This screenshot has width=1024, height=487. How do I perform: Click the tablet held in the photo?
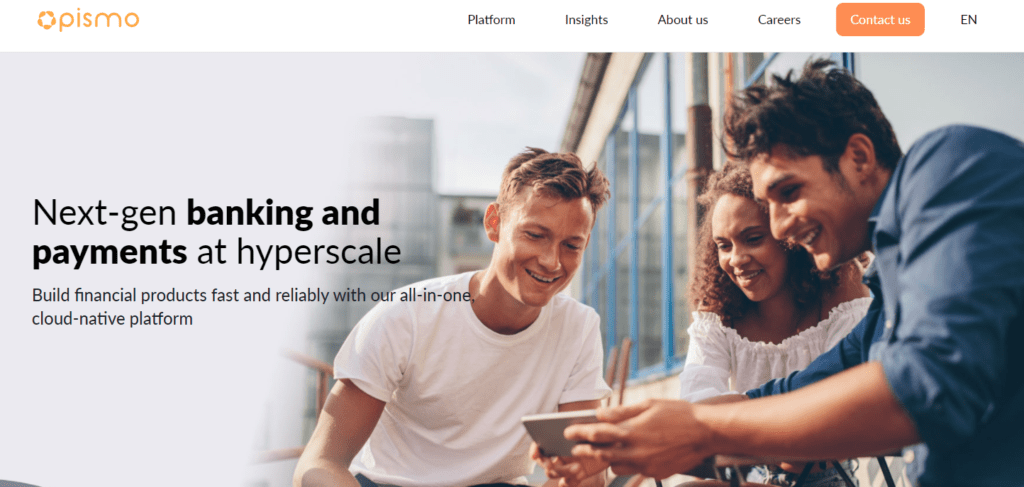(560, 432)
